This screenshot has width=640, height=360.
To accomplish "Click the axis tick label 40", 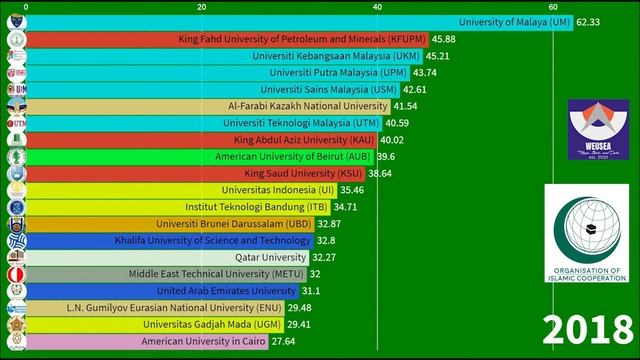I will [x=377, y=7].
